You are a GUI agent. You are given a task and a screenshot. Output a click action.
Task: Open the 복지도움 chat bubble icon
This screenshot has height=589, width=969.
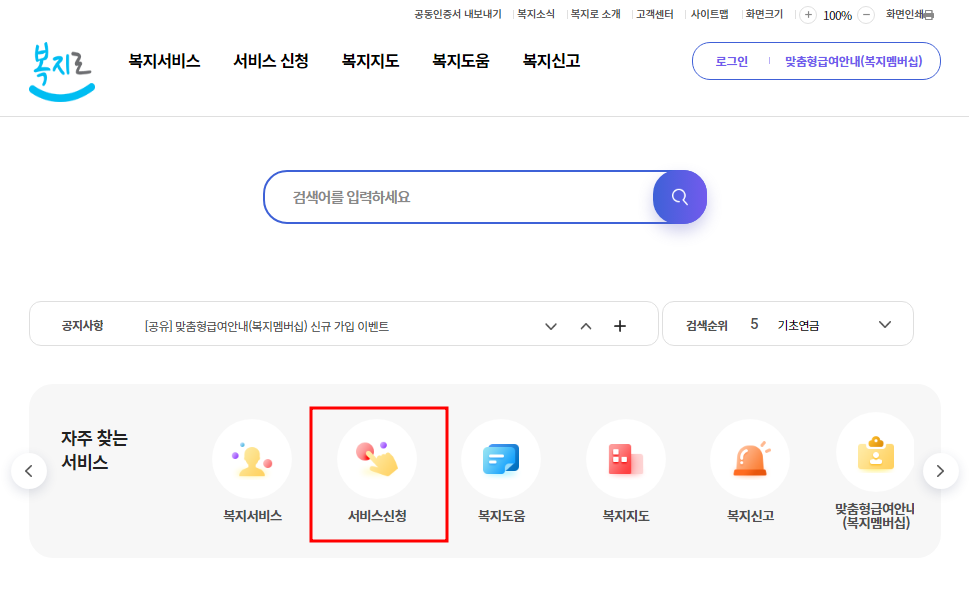(x=501, y=459)
